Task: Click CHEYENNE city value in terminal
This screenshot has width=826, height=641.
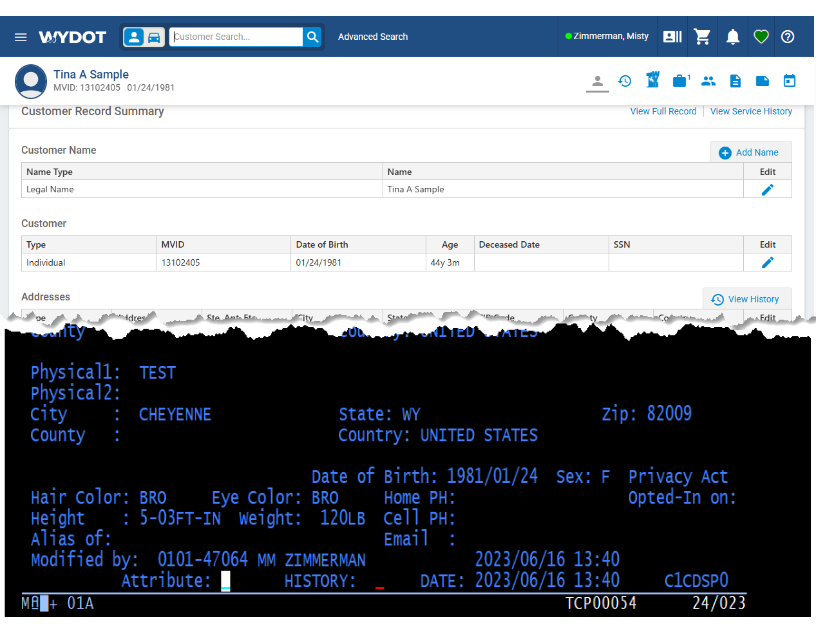Action: (x=175, y=415)
